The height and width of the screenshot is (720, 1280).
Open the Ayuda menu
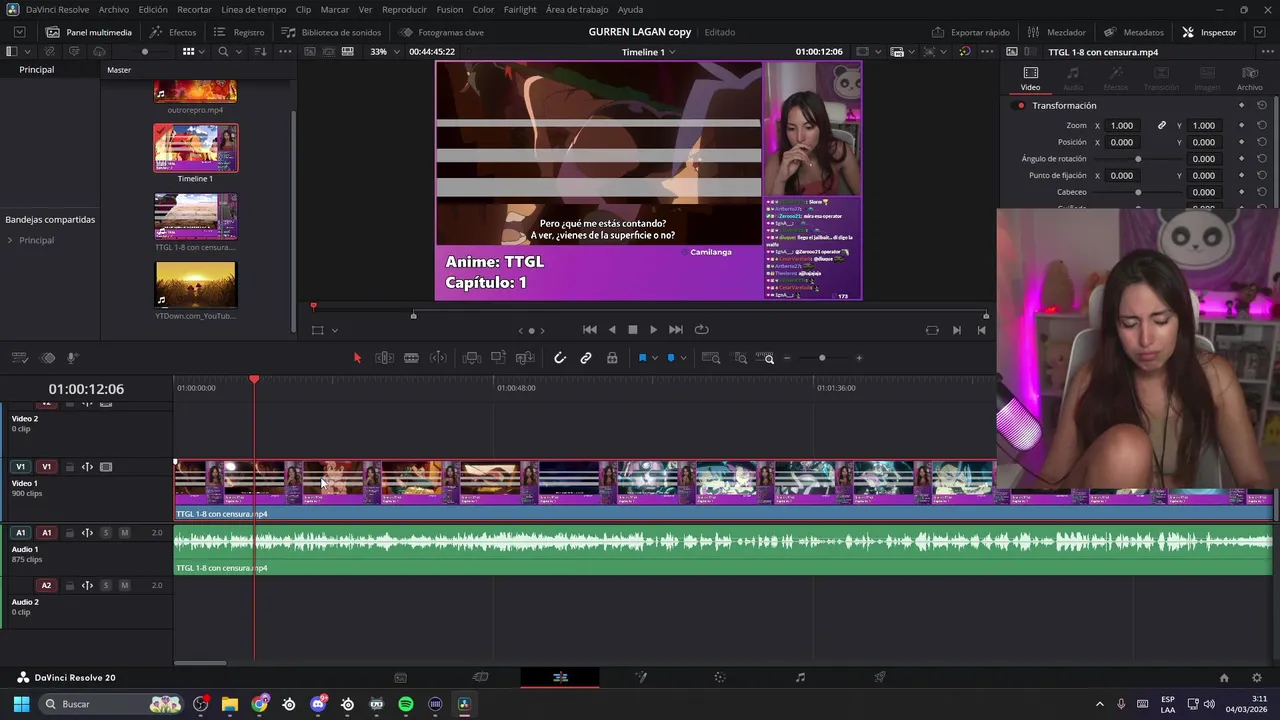point(630,9)
